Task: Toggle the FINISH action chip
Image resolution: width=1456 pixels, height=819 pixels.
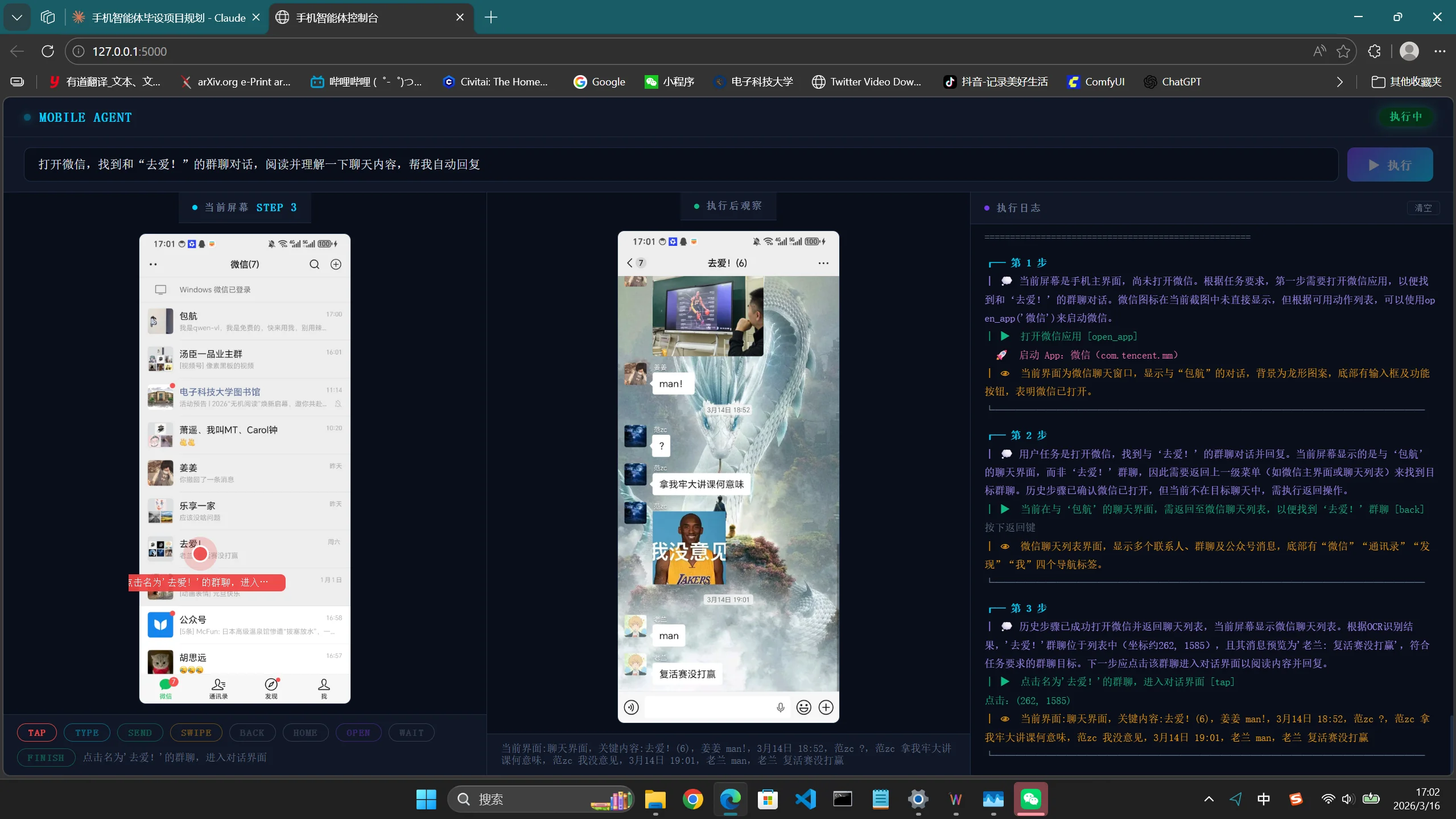Action: point(46,758)
